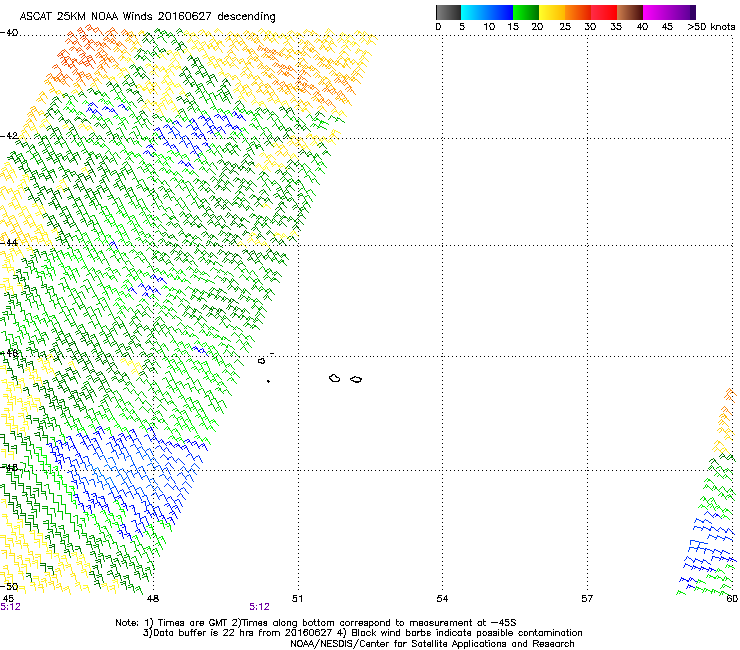The width and height of the screenshot is (740, 650).
Task: Click the 57 longitude axis label
Action: [x=587, y=599]
